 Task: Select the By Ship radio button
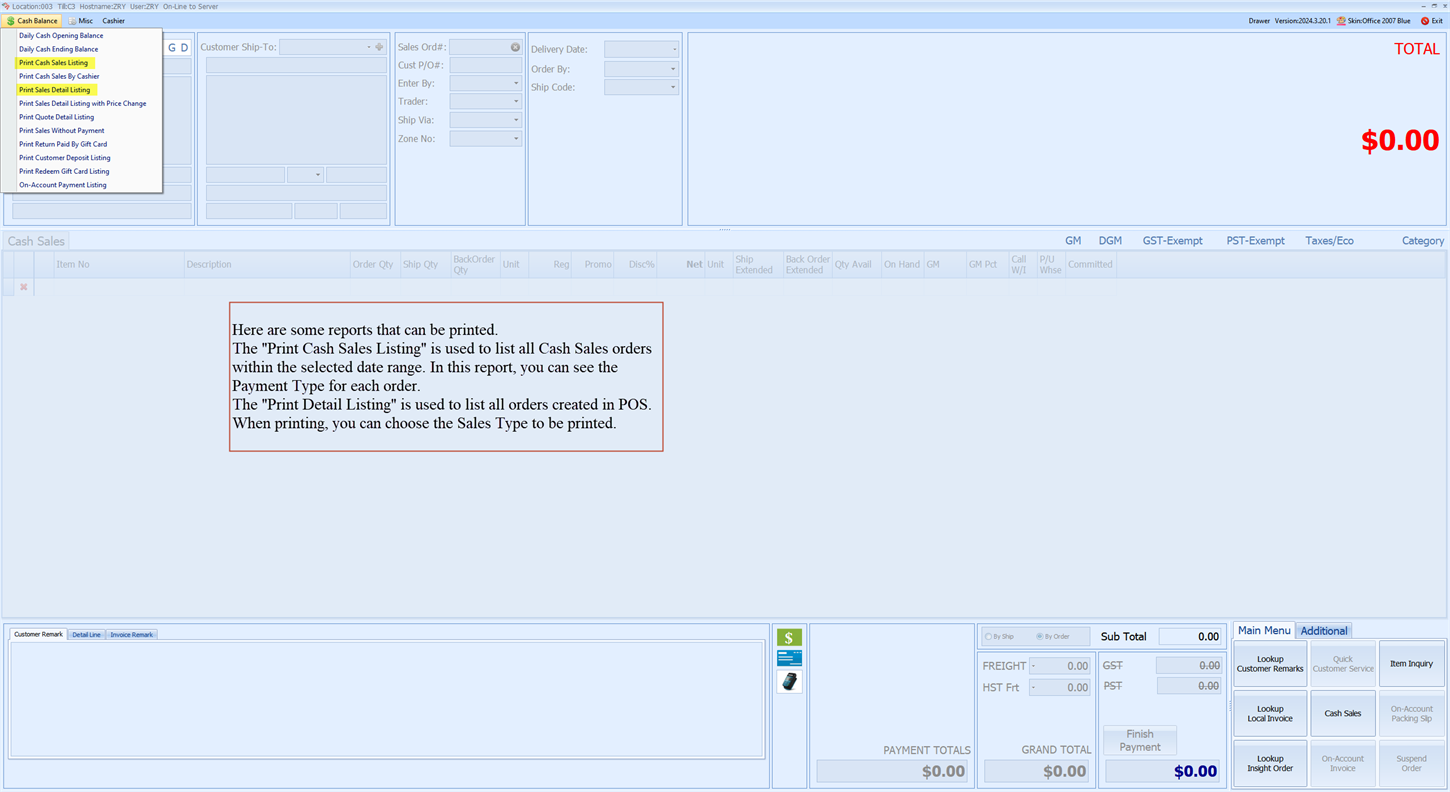click(989, 636)
